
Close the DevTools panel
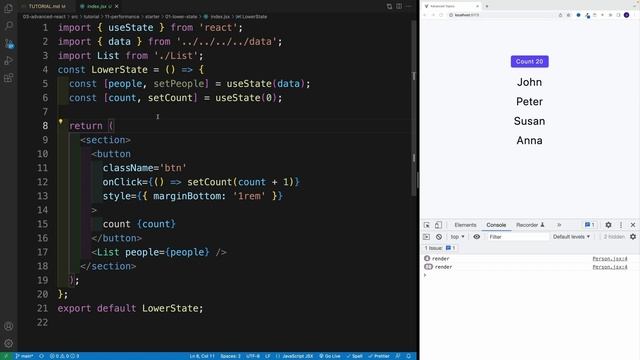(633, 225)
